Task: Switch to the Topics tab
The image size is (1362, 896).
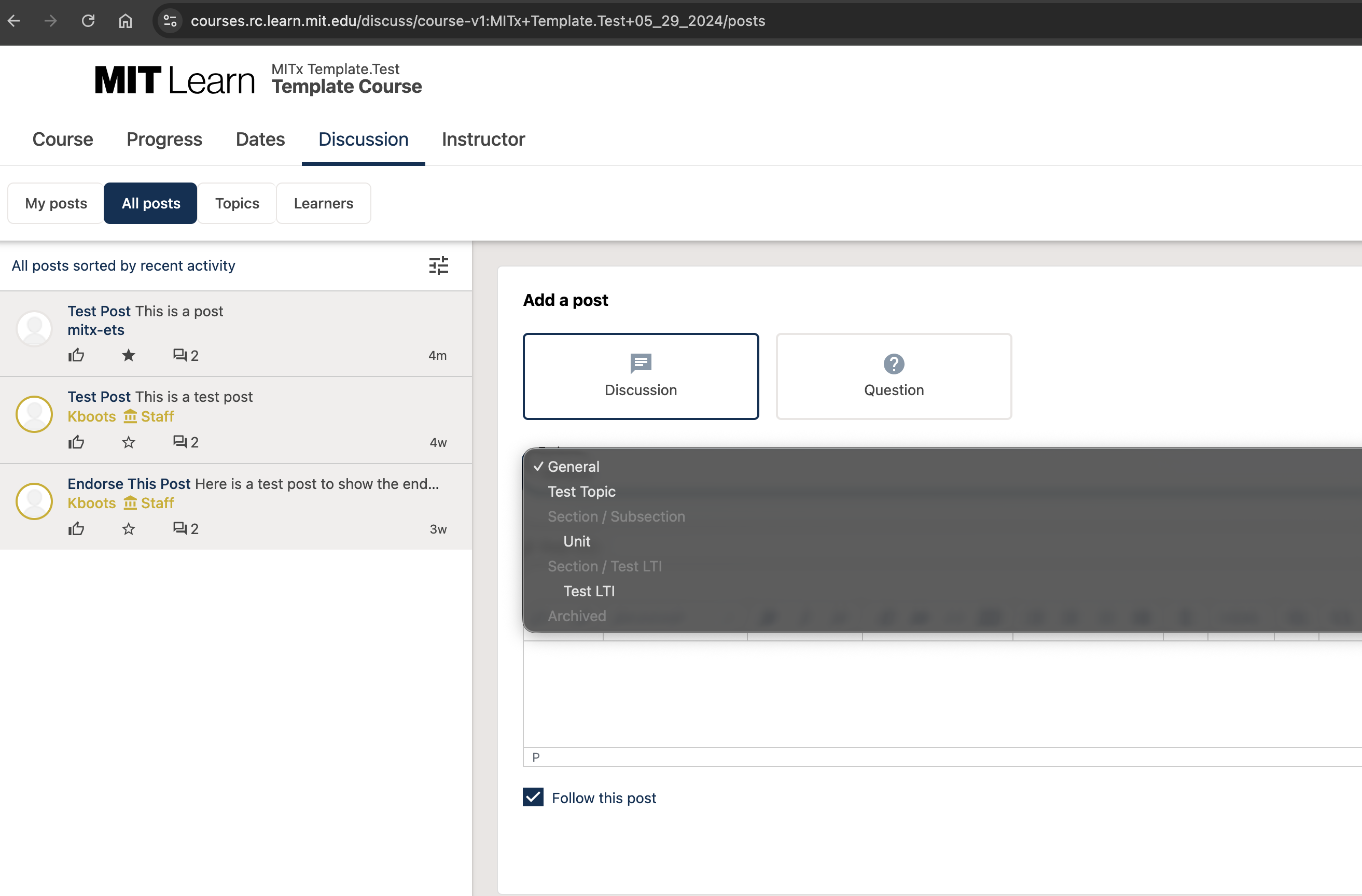Action: click(237, 203)
